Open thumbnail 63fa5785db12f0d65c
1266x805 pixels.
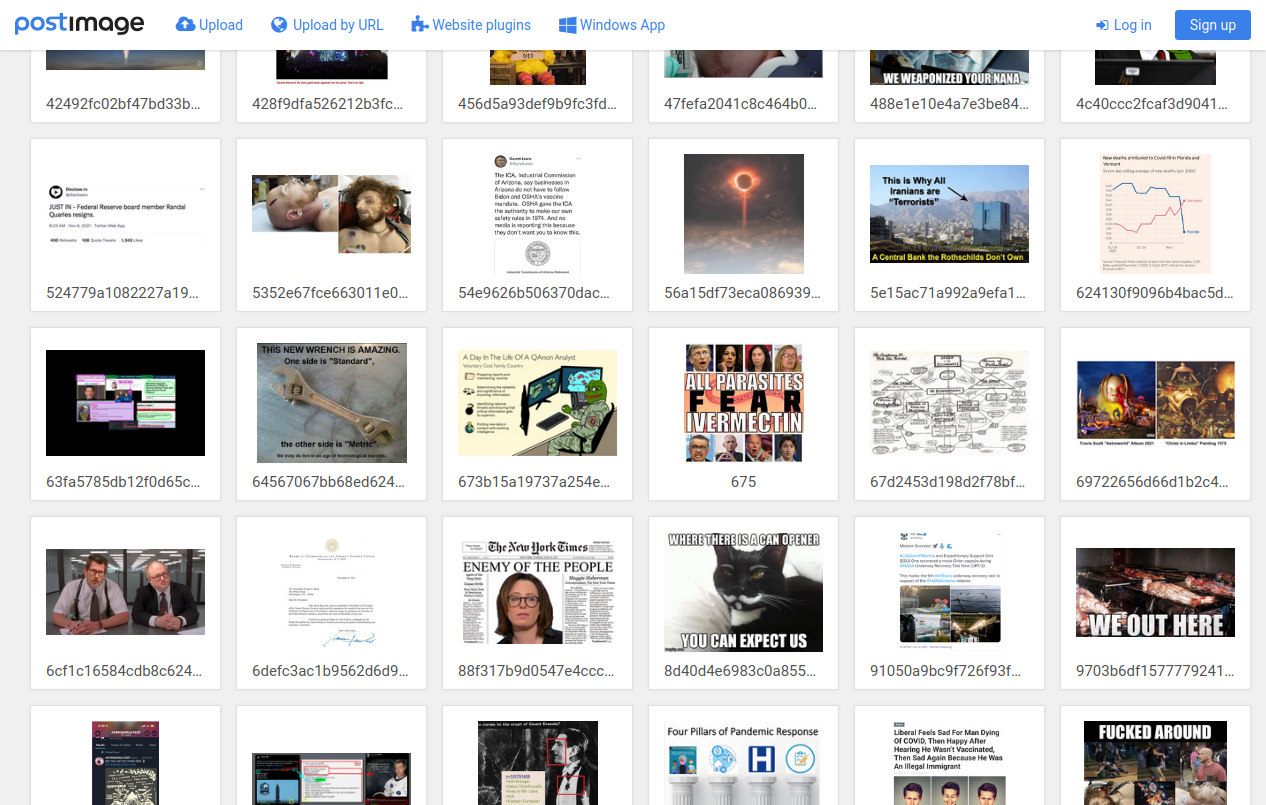(125, 403)
